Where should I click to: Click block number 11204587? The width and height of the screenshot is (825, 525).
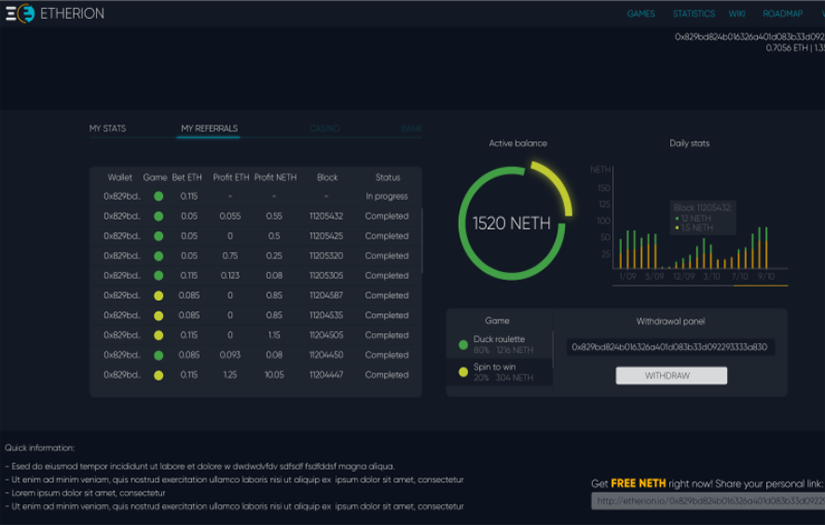click(x=326, y=296)
